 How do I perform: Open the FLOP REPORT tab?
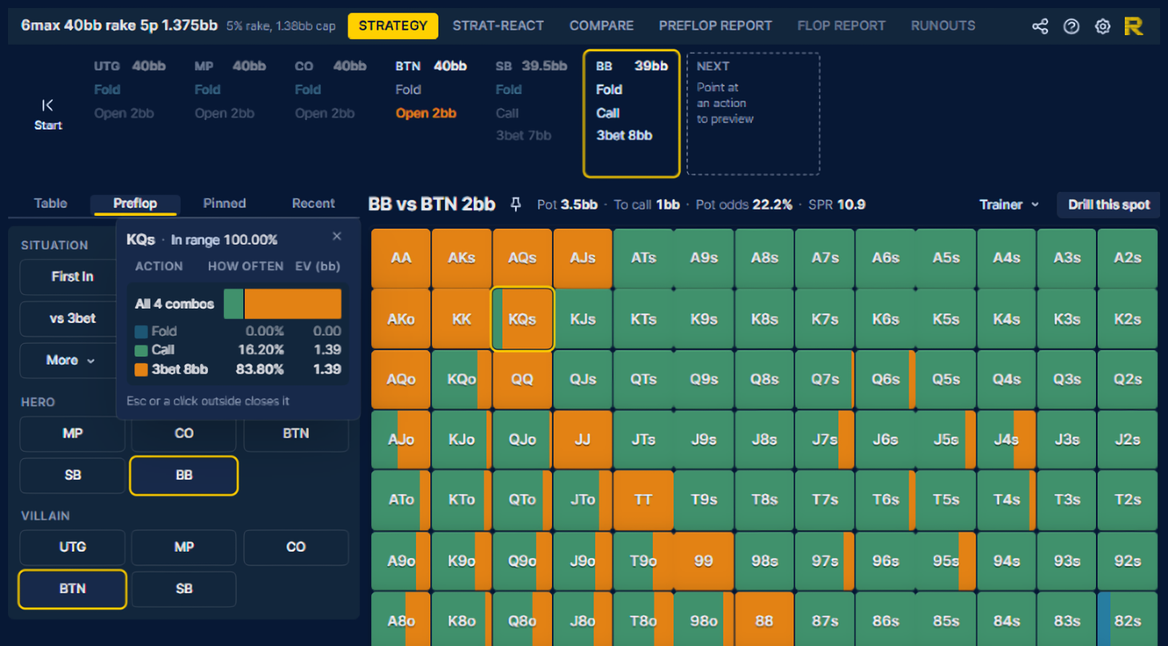coord(841,25)
